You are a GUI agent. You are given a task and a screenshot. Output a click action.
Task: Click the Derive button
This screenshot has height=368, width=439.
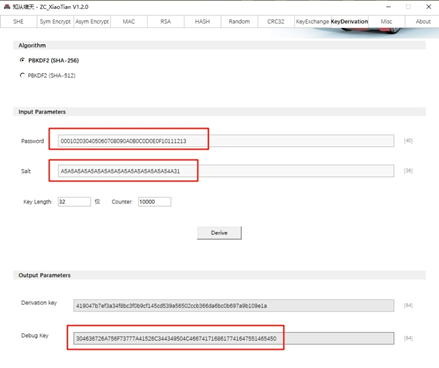click(219, 233)
